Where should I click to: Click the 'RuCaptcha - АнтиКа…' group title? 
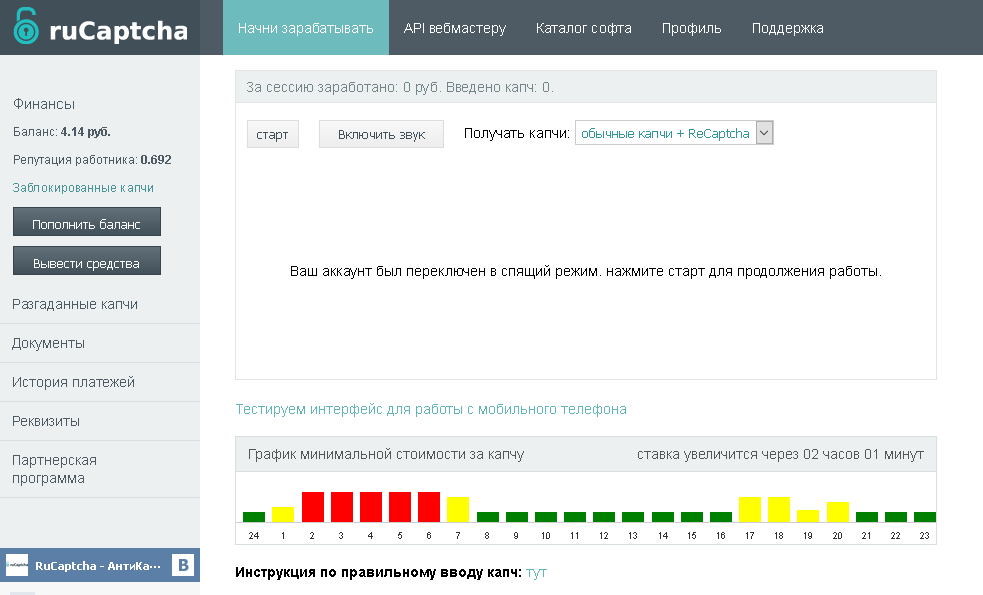98,566
